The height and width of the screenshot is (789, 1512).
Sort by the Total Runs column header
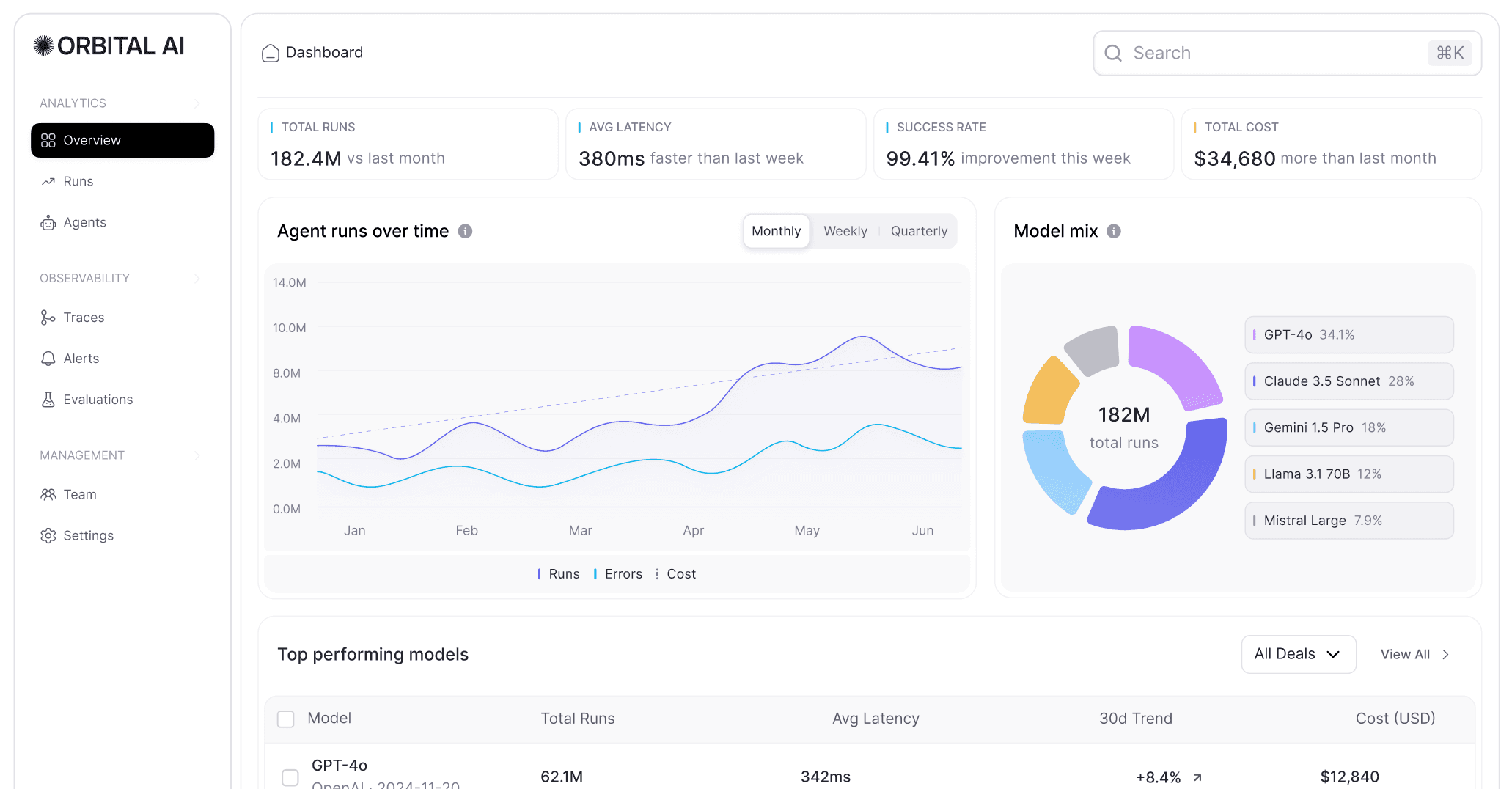coord(578,719)
